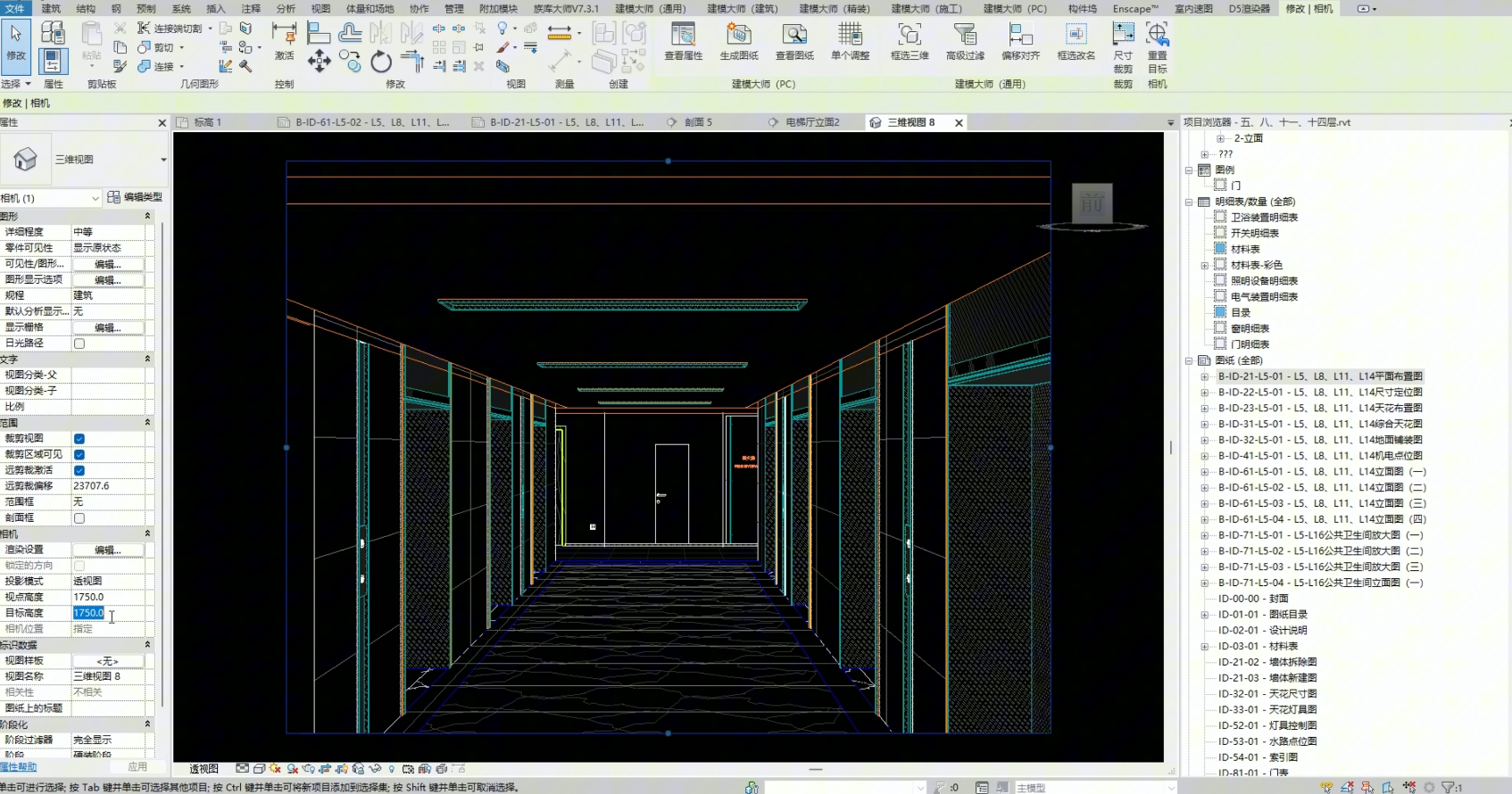Toggle the 远剪裁激活 checkbox
Screen dimensions: 1512x794
[79, 470]
